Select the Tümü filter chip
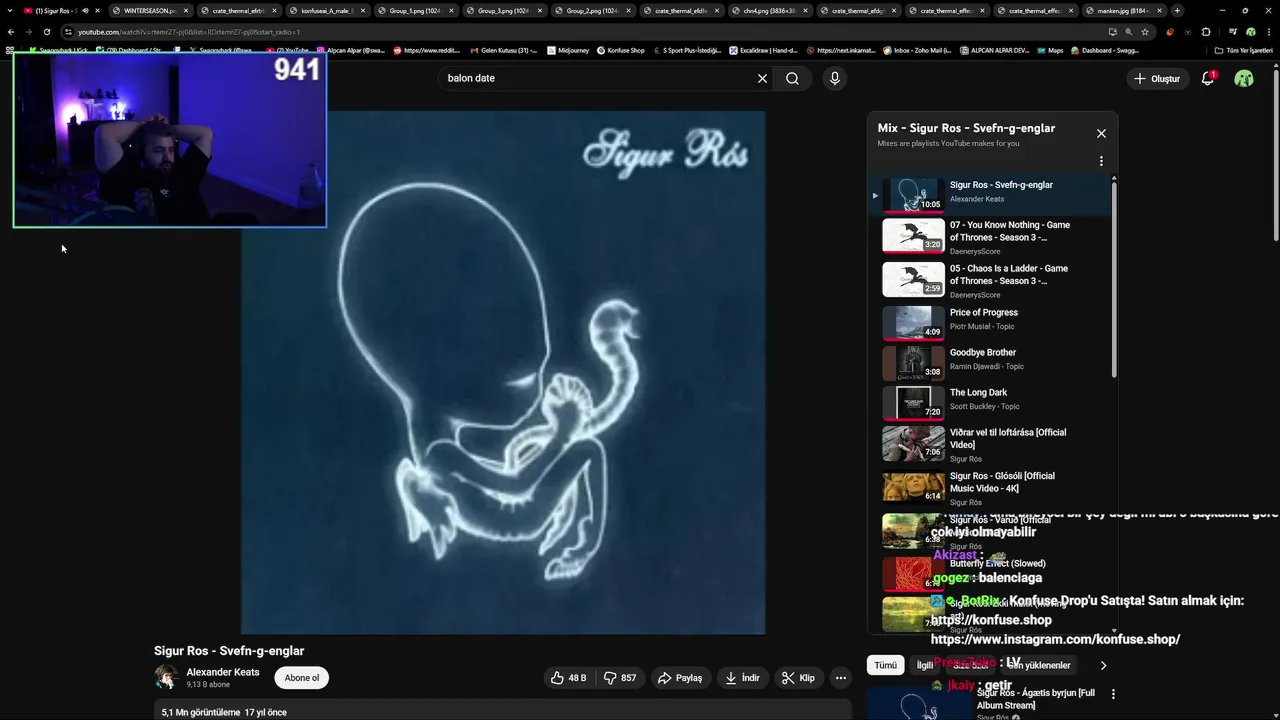This screenshot has width=1280, height=720. [886, 665]
